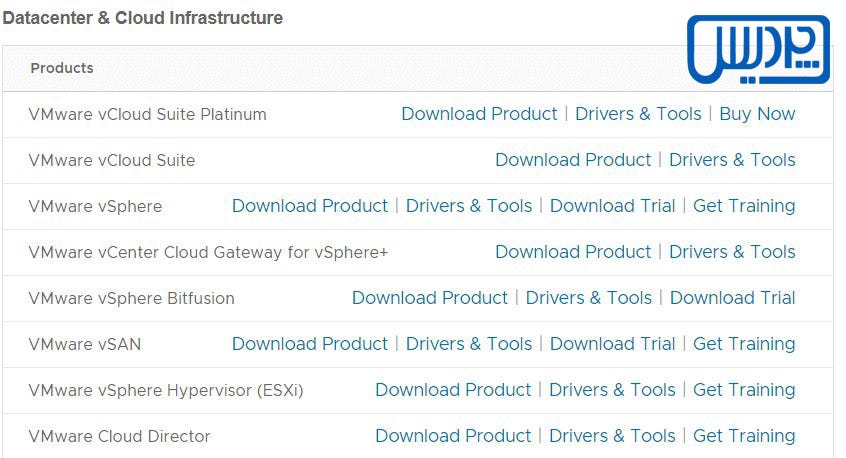Image resolution: width=846 pixels, height=458 pixels.
Task: Click the Products column header
Action: [62, 68]
